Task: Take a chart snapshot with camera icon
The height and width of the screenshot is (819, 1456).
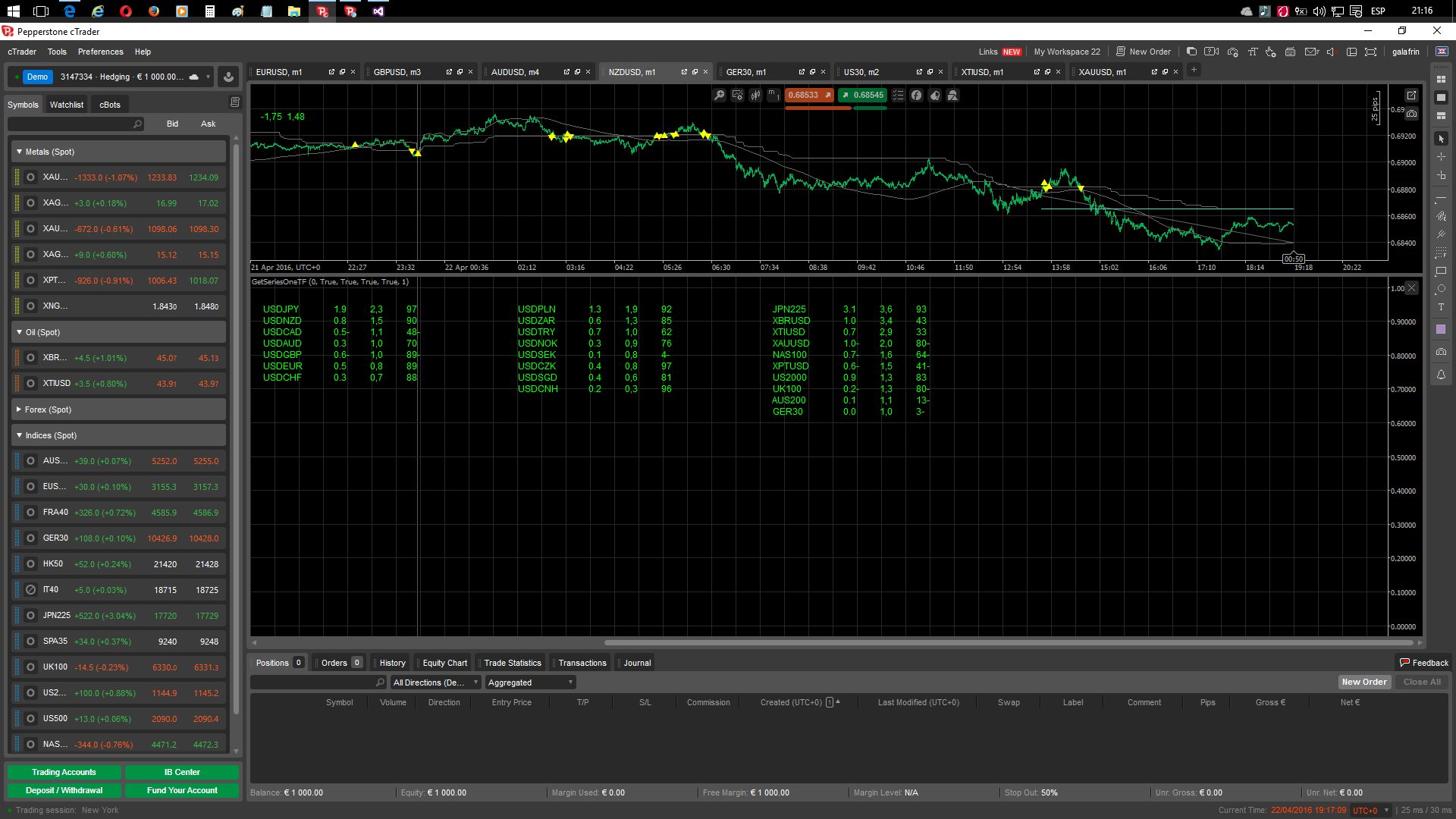Action: [1411, 114]
